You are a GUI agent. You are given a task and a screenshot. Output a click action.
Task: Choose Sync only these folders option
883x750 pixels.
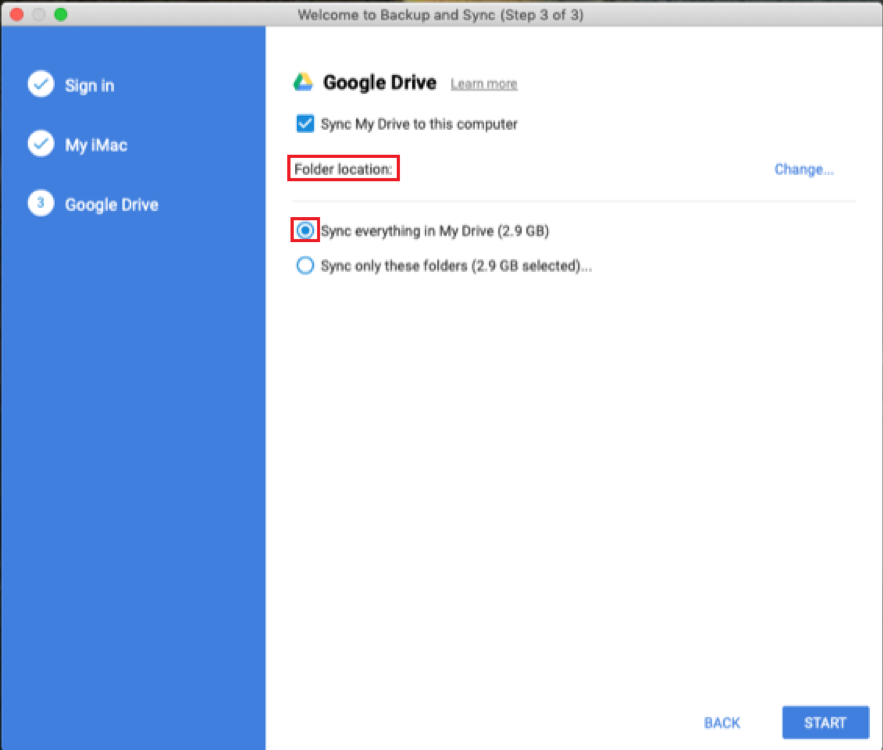tap(305, 265)
